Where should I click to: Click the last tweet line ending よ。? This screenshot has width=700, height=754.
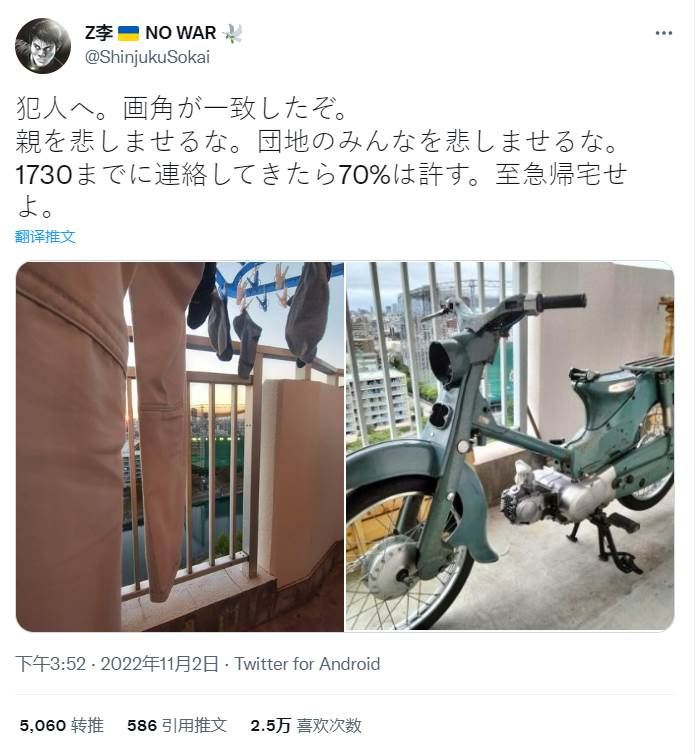point(35,208)
